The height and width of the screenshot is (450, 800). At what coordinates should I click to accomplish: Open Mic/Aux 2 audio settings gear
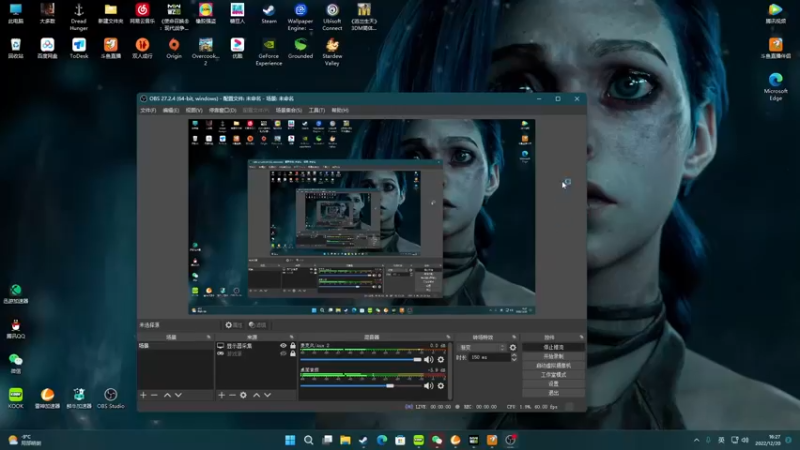(441, 360)
